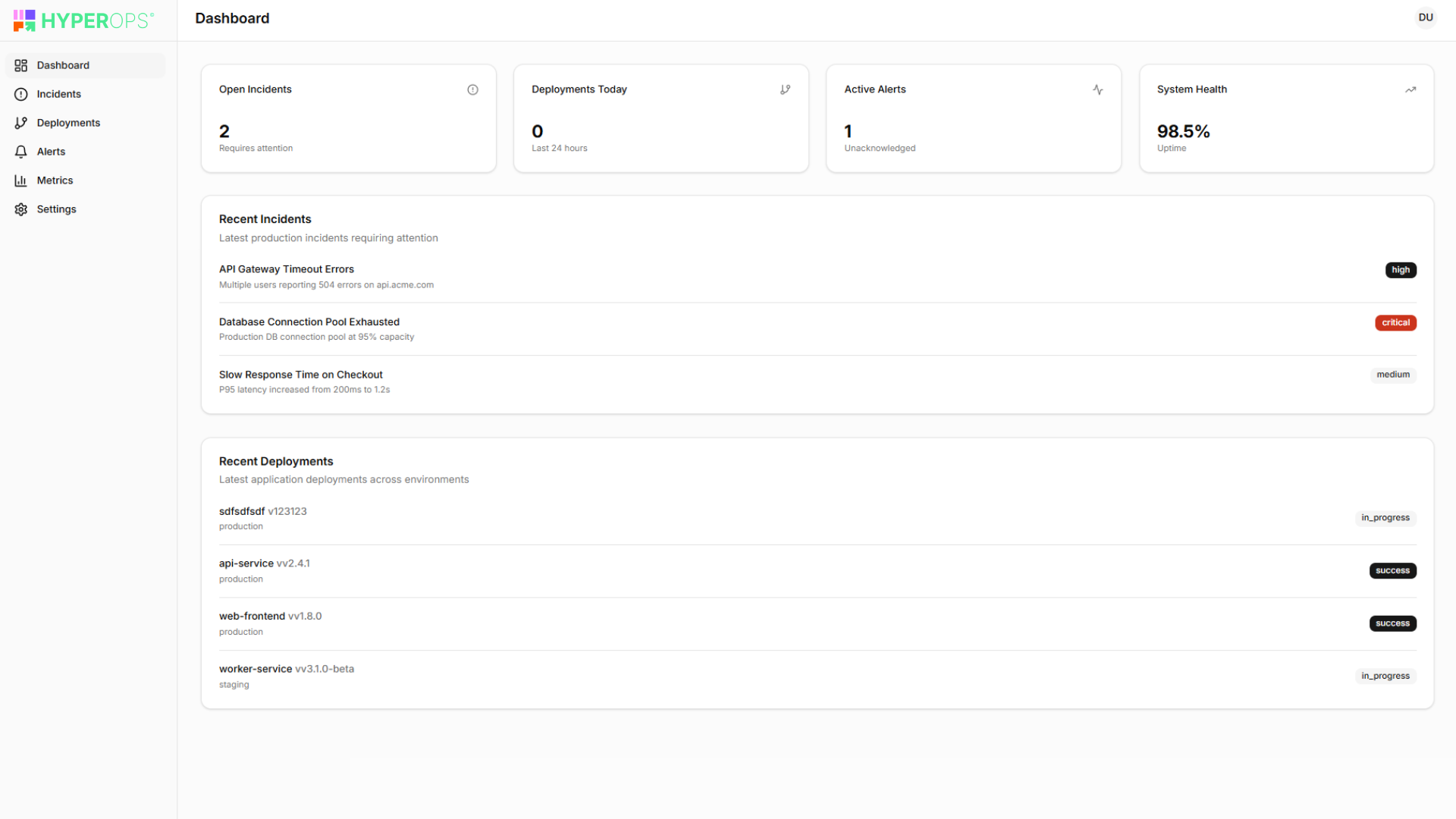This screenshot has height=819, width=1456.
Task: Open the Incidents section from the sidebar
Action: 58,93
